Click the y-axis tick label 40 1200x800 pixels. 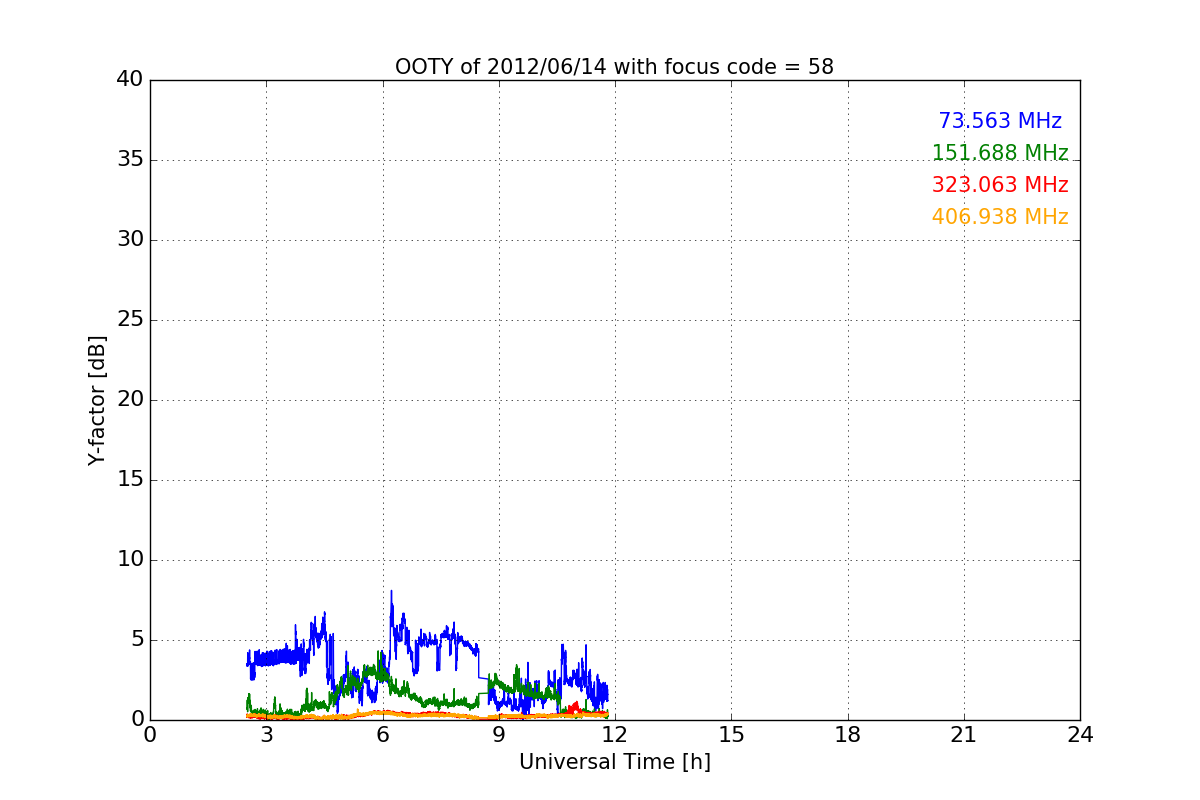(x=130, y=80)
